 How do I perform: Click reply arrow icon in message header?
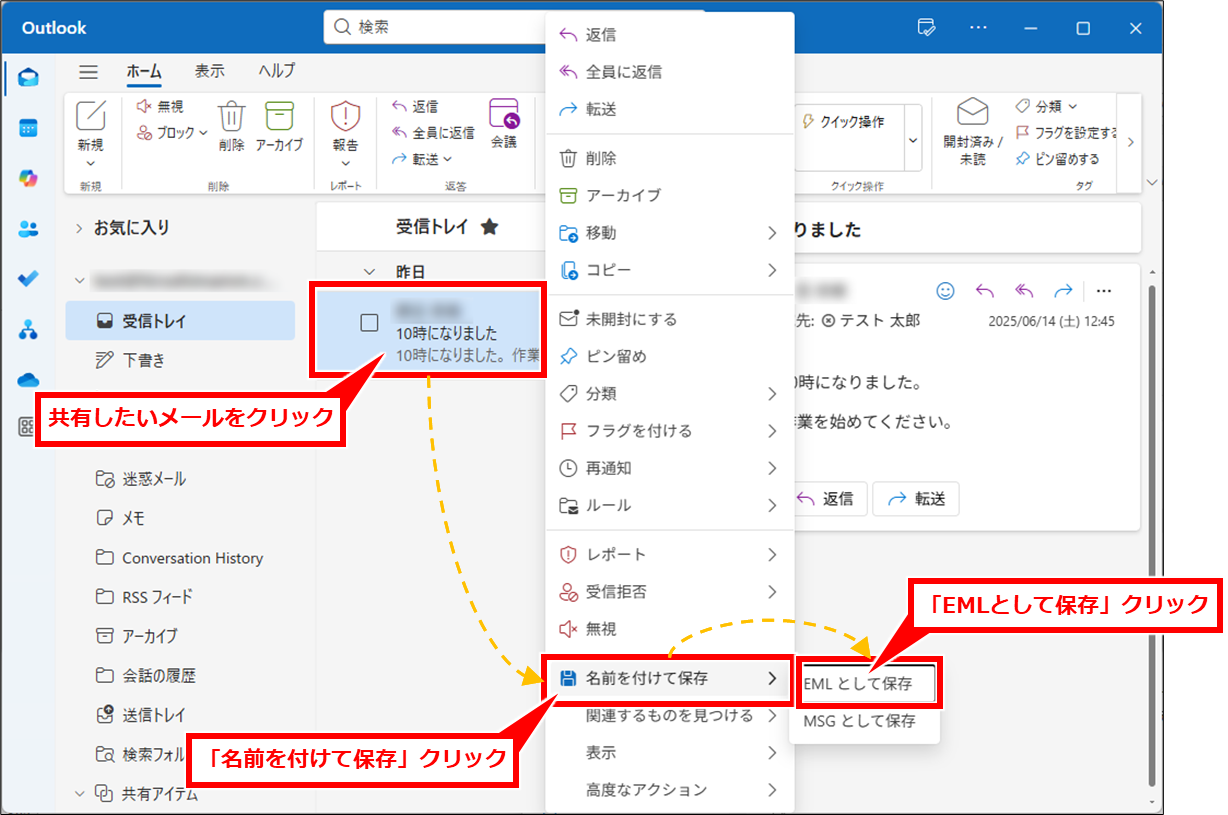(x=985, y=291)
